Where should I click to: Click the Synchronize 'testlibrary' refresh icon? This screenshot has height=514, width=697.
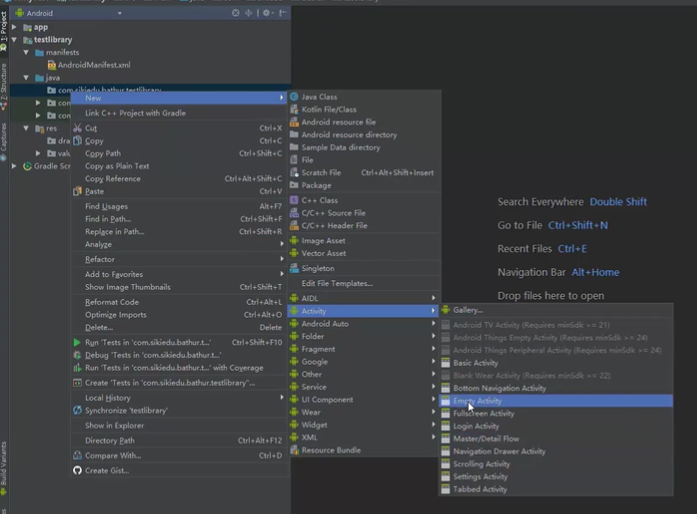coord(77,410)
